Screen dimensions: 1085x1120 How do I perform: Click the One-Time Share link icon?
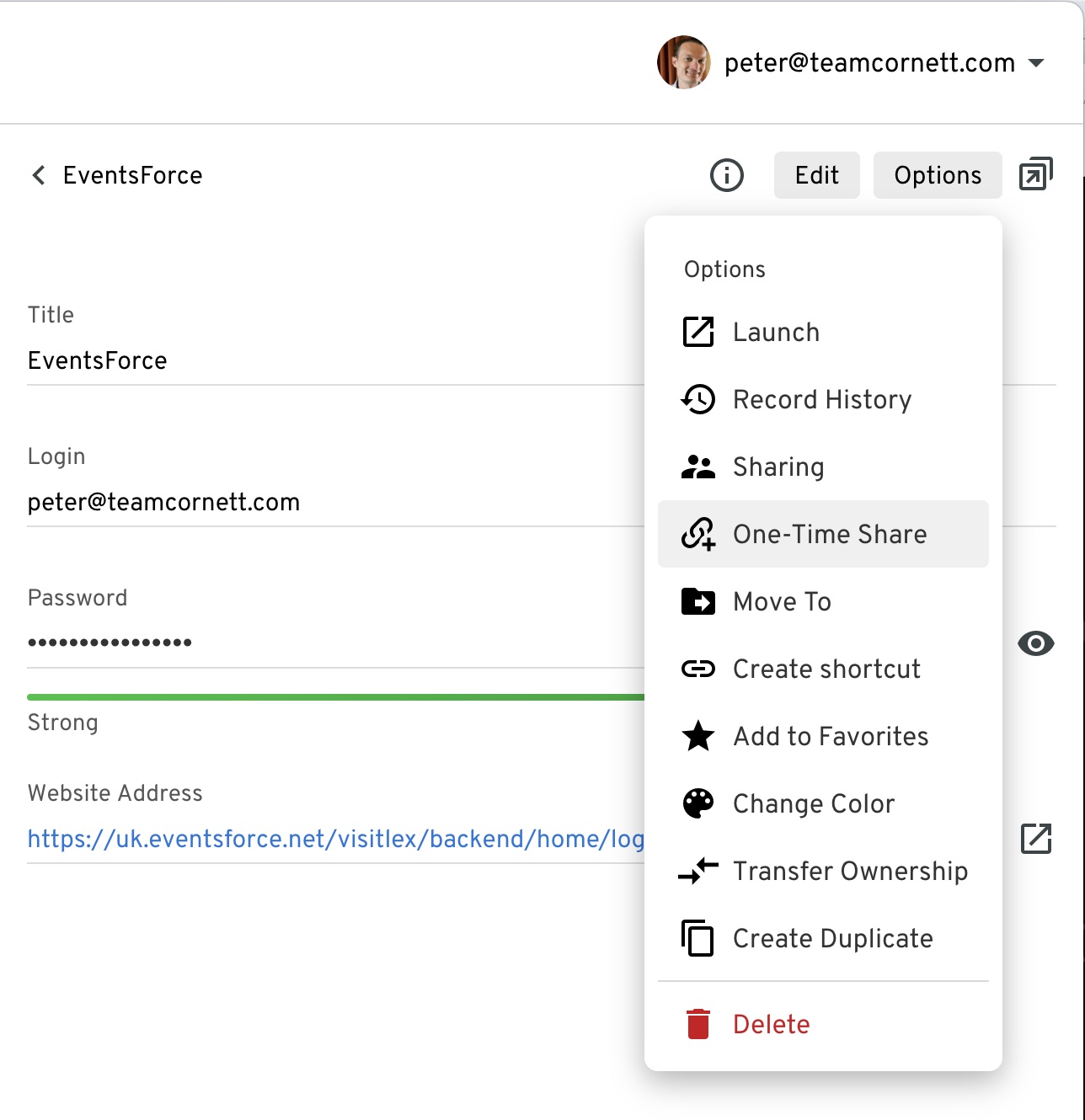point(698,534)
